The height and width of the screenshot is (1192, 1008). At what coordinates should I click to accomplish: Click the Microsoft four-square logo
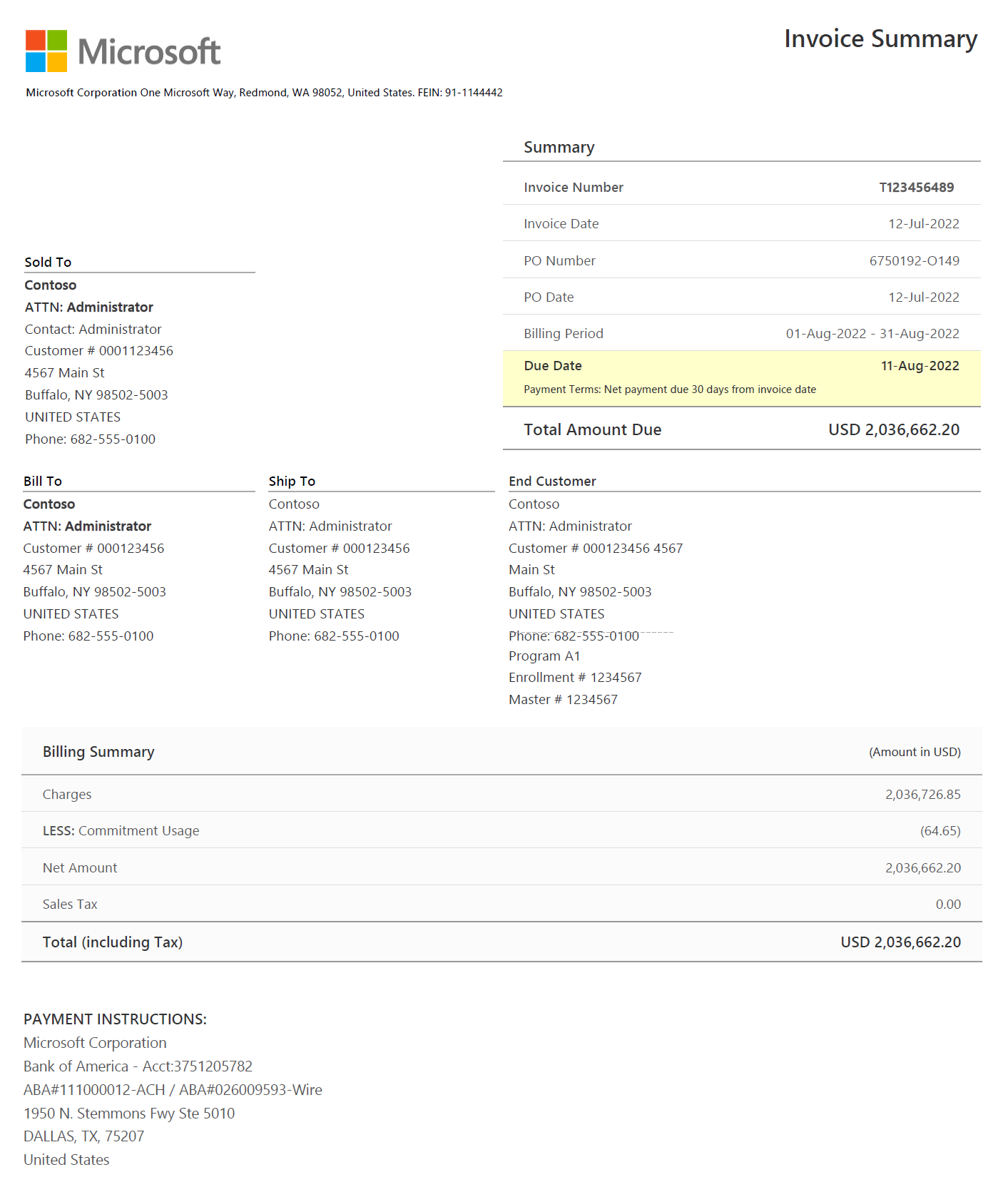coord(46,51)
